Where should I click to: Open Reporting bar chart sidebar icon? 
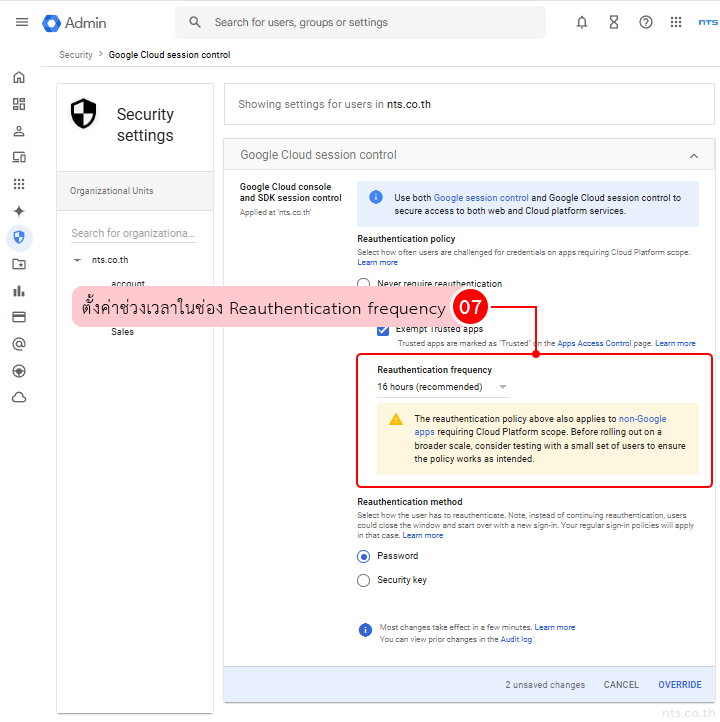pos(19,291)
